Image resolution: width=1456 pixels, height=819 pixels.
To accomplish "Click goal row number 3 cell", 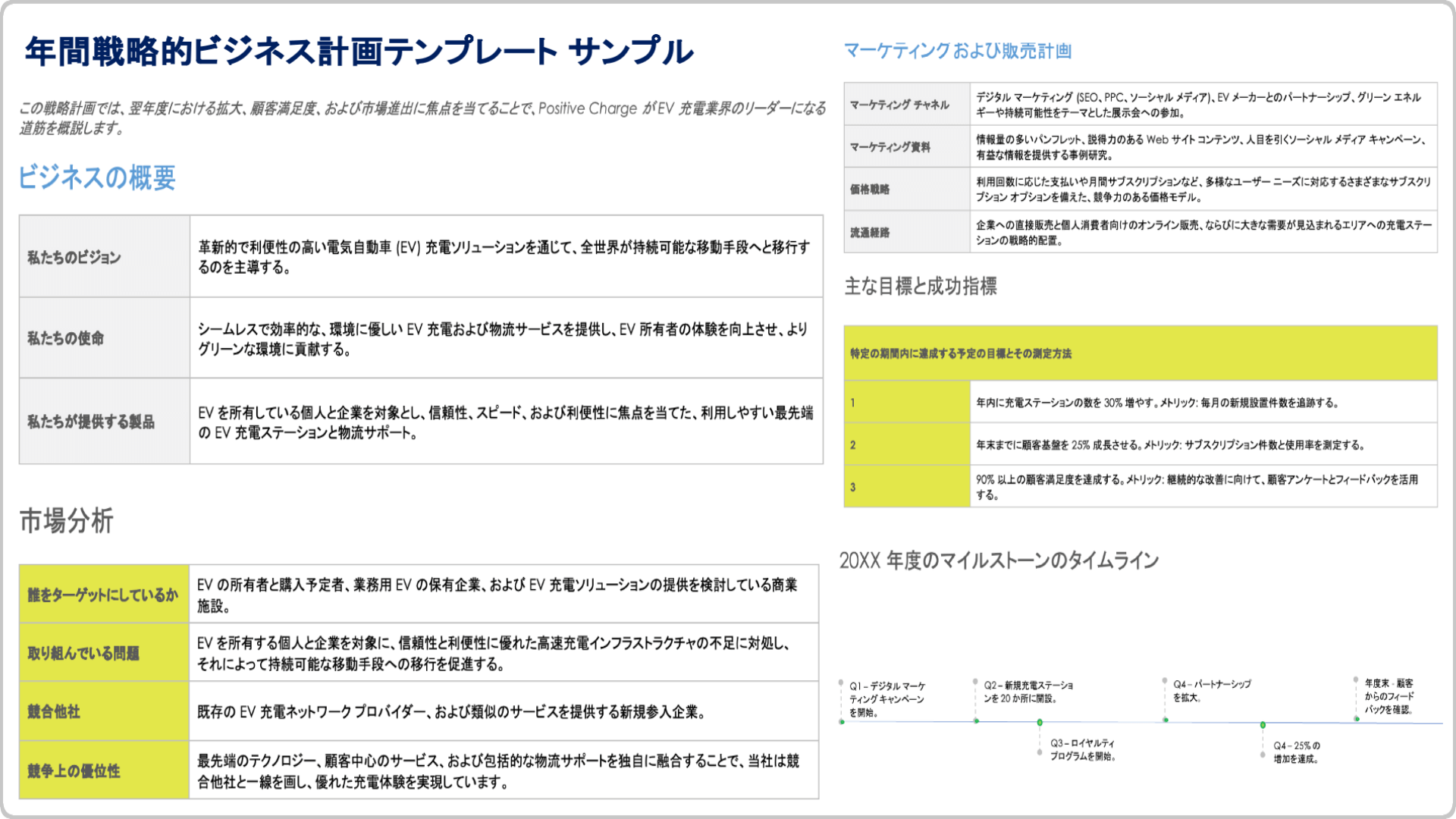I will [907, 487].
